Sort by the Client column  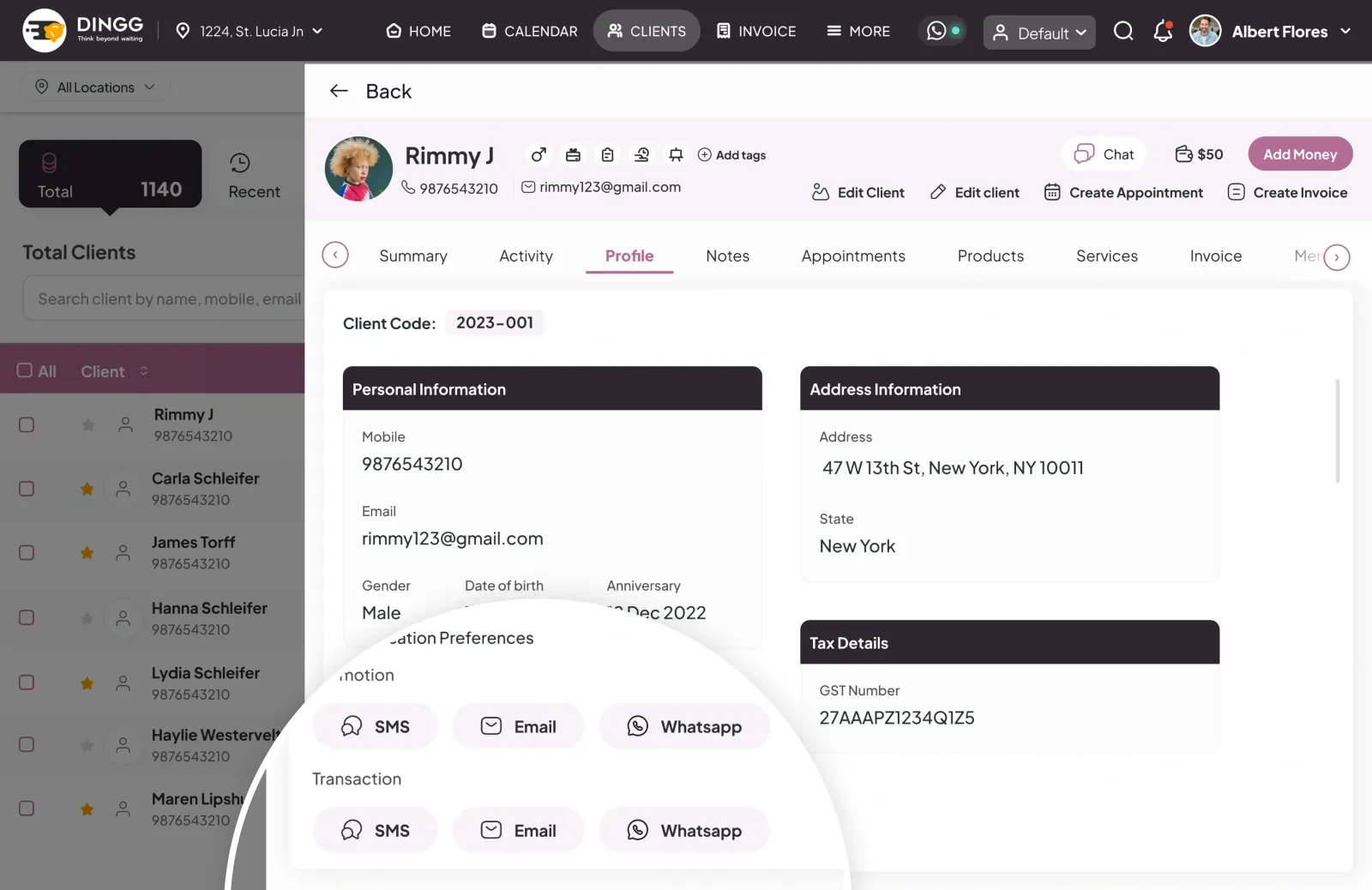[x=114, y=371]
